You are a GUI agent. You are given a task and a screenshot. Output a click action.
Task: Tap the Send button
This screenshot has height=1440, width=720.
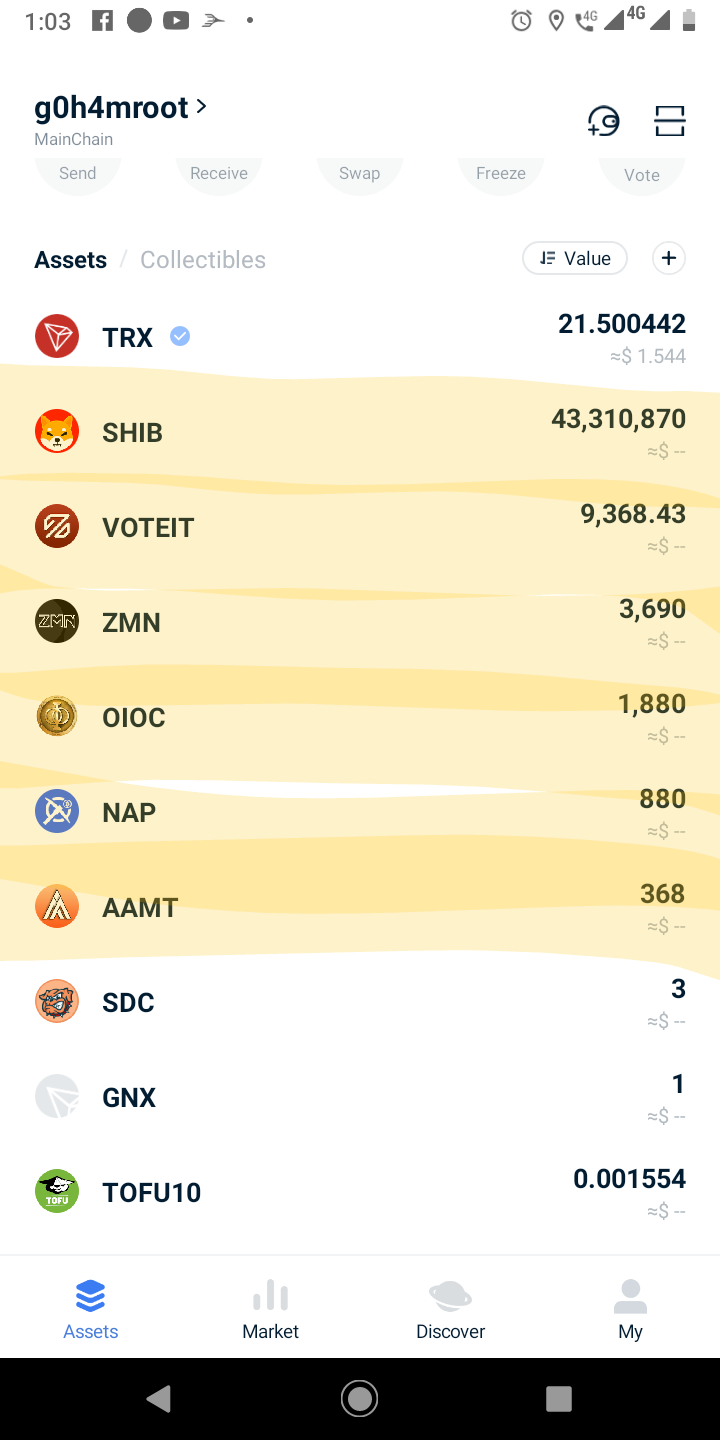click(x=78, y=173)
